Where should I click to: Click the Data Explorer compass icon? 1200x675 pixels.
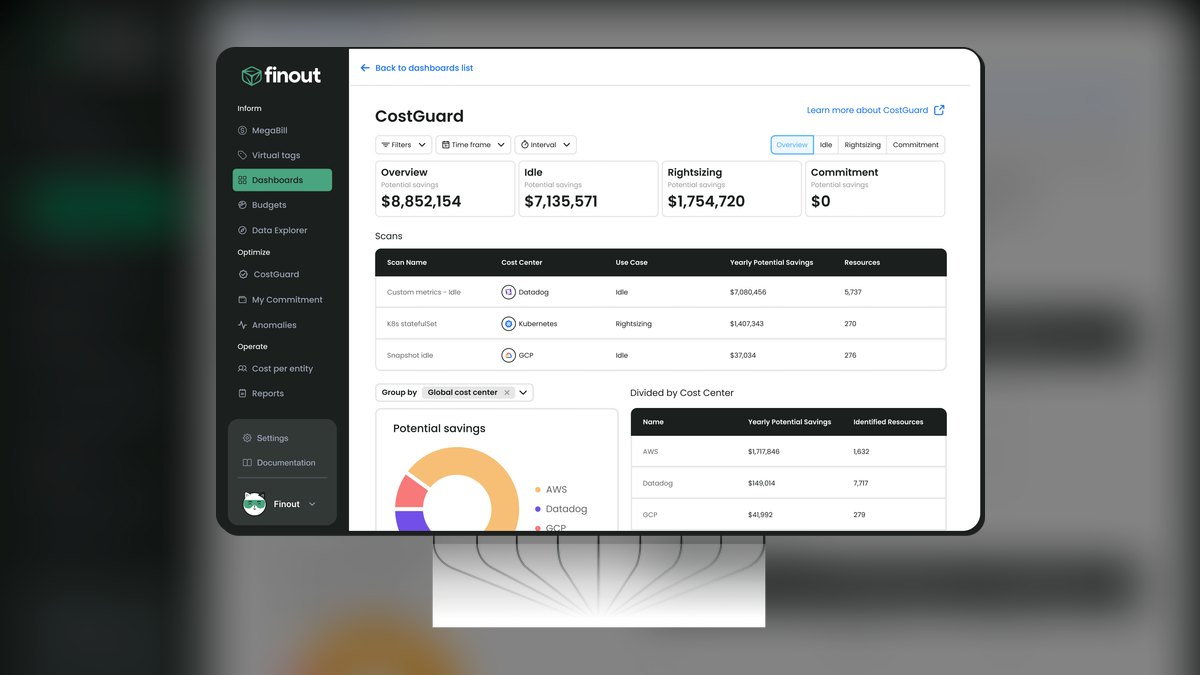242,230
